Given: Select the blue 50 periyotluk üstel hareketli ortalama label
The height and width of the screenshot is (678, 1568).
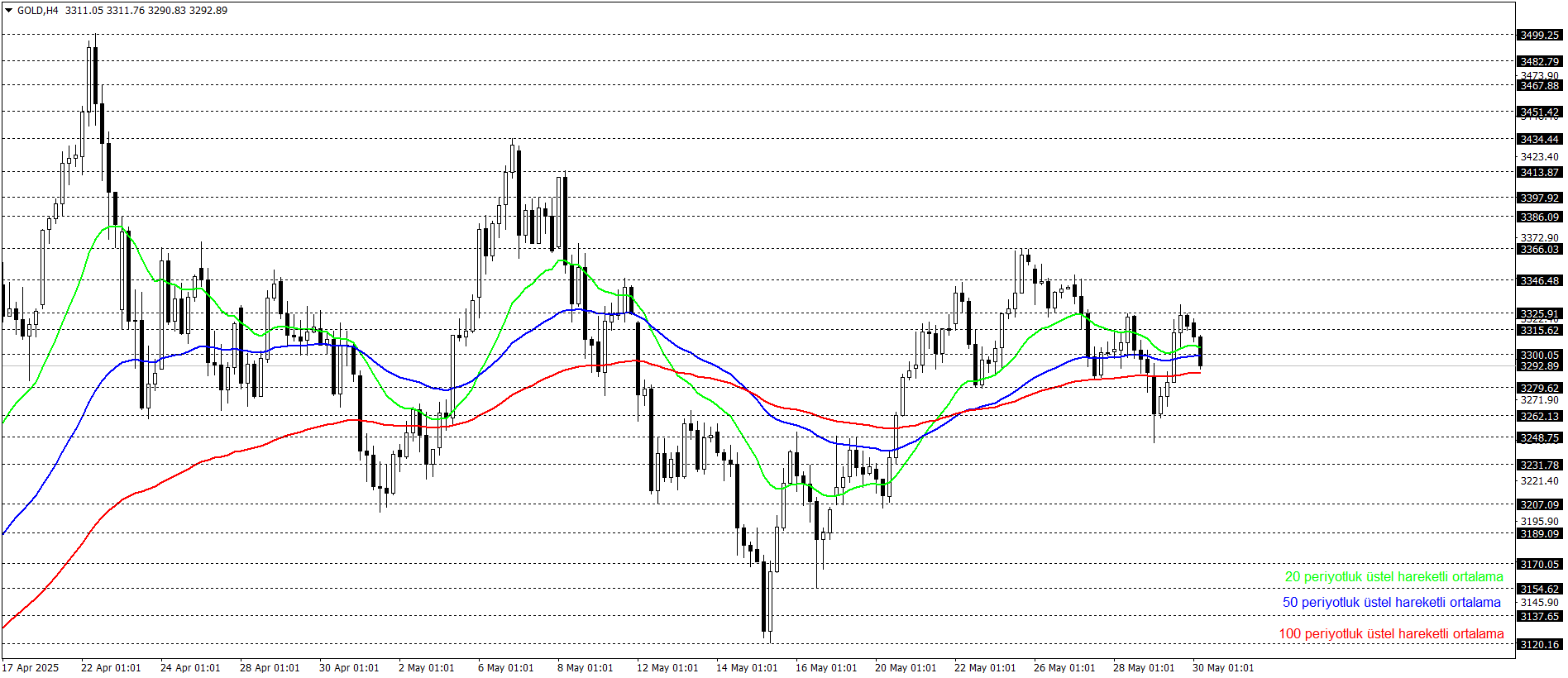Looking at the screenshot, I should (x=1391, y=603).
